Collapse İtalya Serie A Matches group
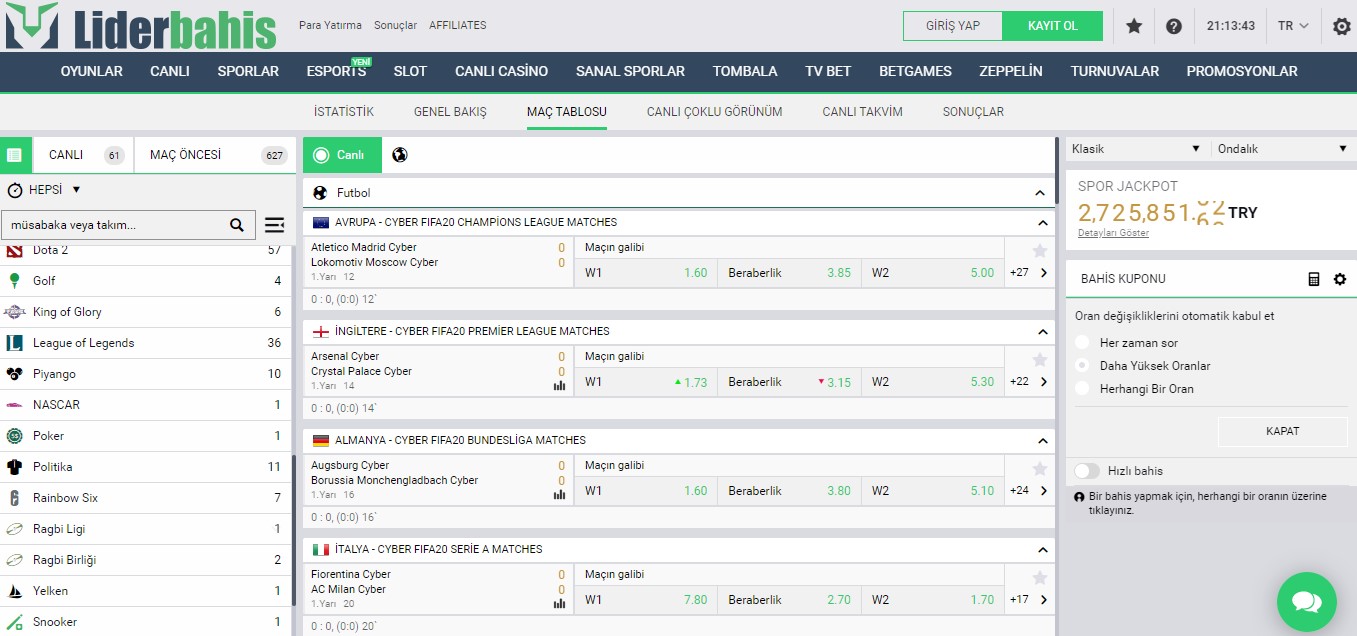Image resolution: width=1357 pixels, height=636 pixels. pos(1042,550)
